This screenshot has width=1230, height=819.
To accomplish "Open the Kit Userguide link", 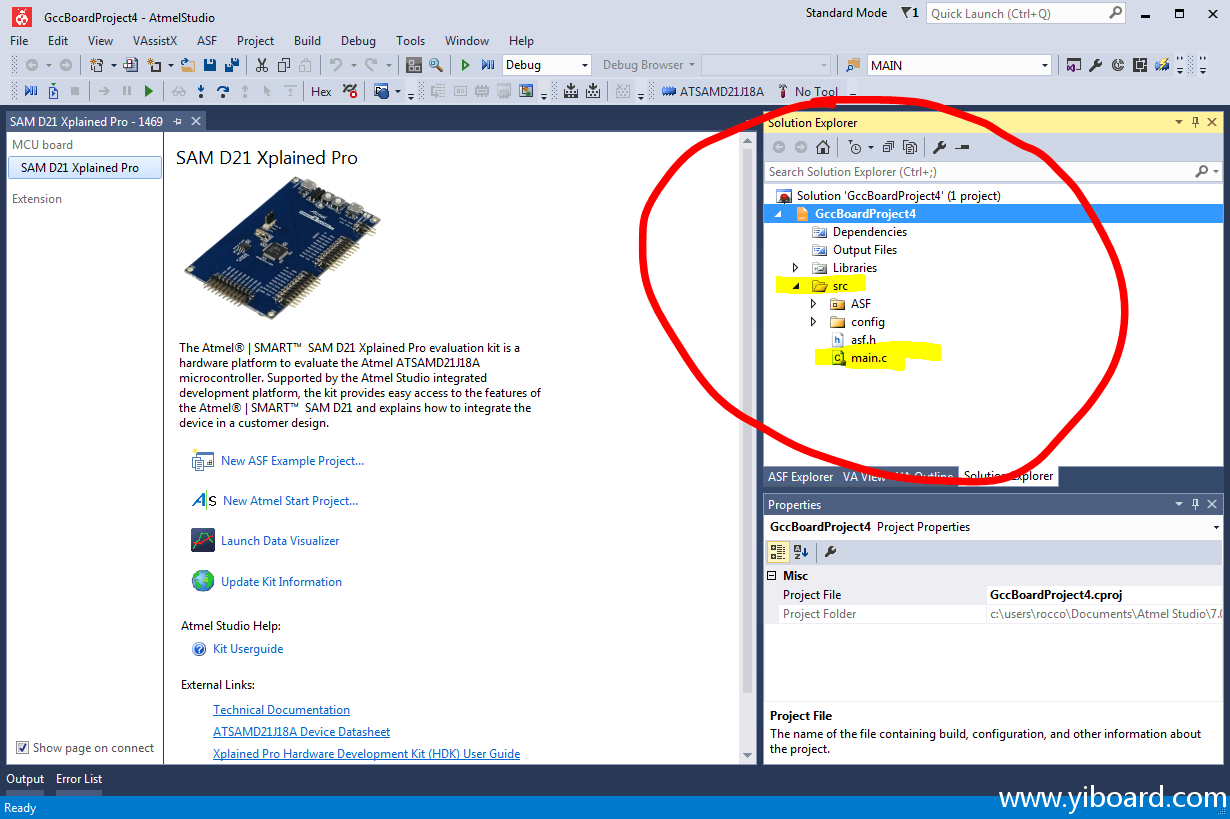I will (x=248, y=649).
